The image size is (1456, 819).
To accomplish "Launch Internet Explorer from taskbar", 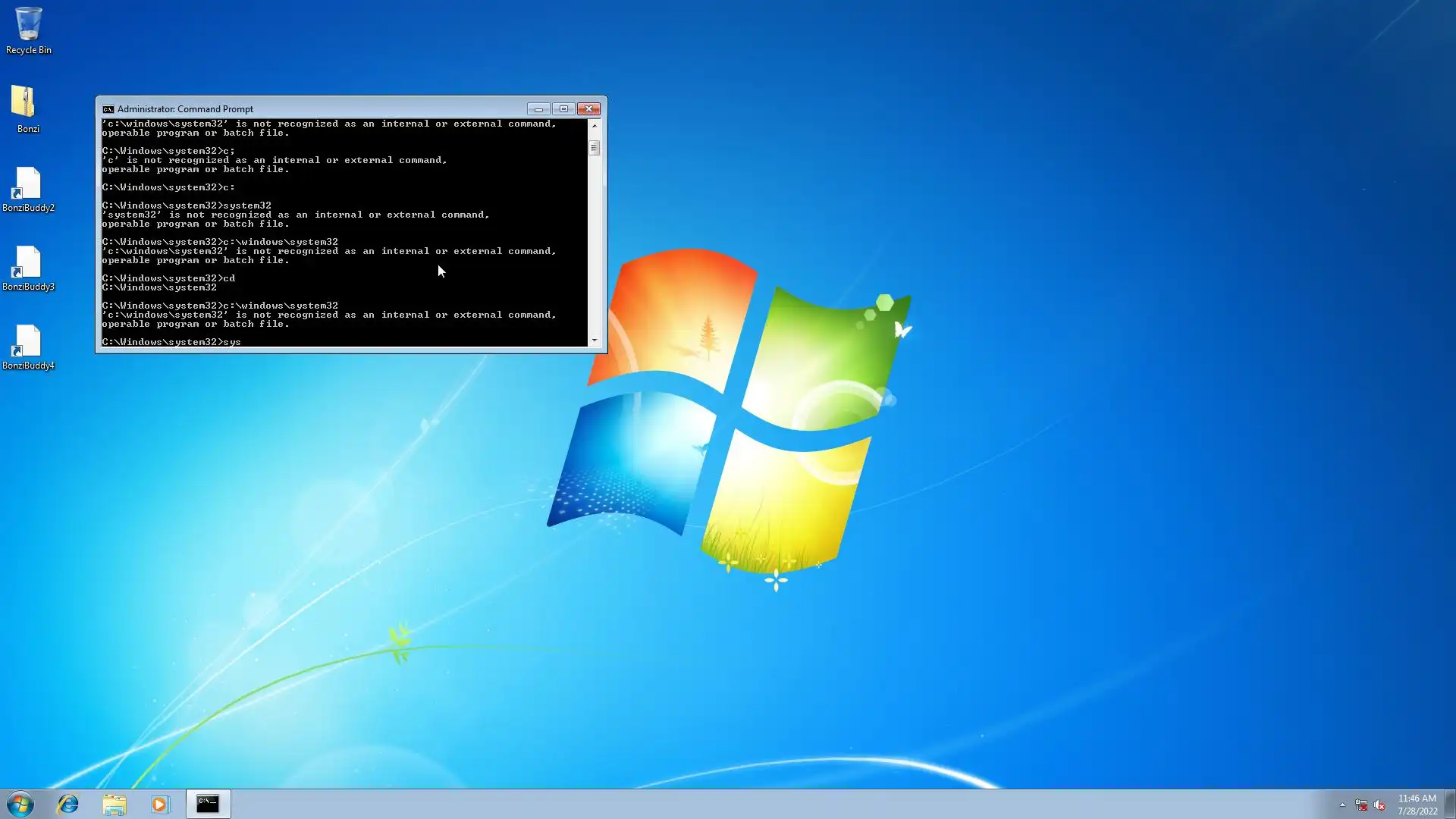I will (68, 804).
